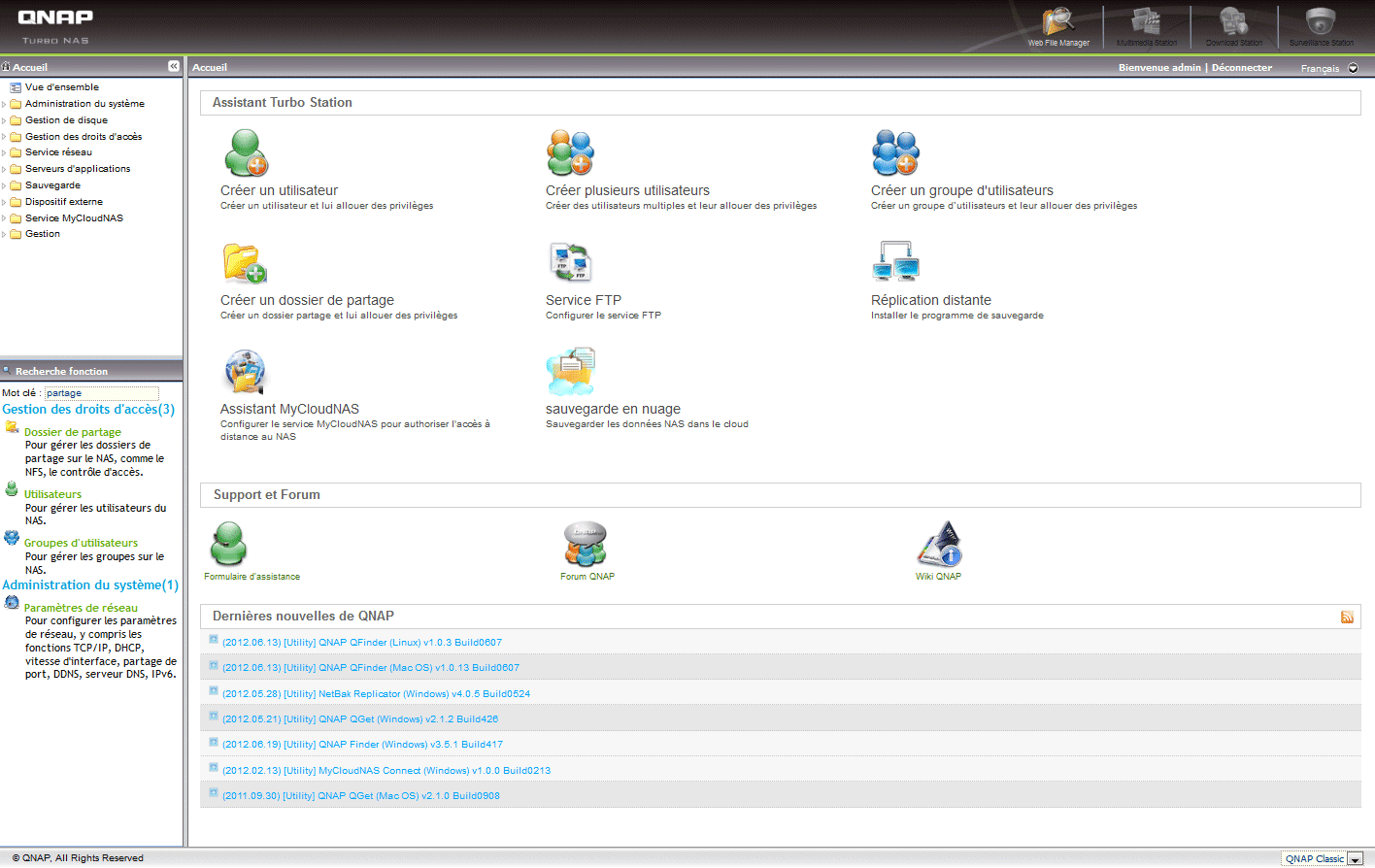Expand Administration du système folder
1375x868 pixels.
4,104
